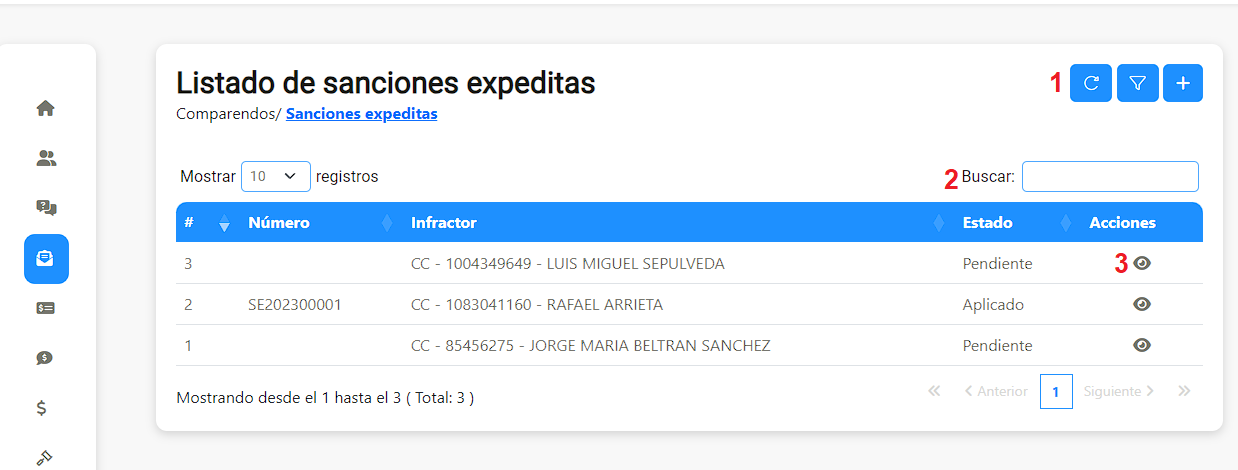The width and height of the screenshot is (1238, 470).
Task: View JORGE MARIA BELTRAN SANCHEZ's record via eye icon
Action: pyautogui.click(x=1142, y=345)
